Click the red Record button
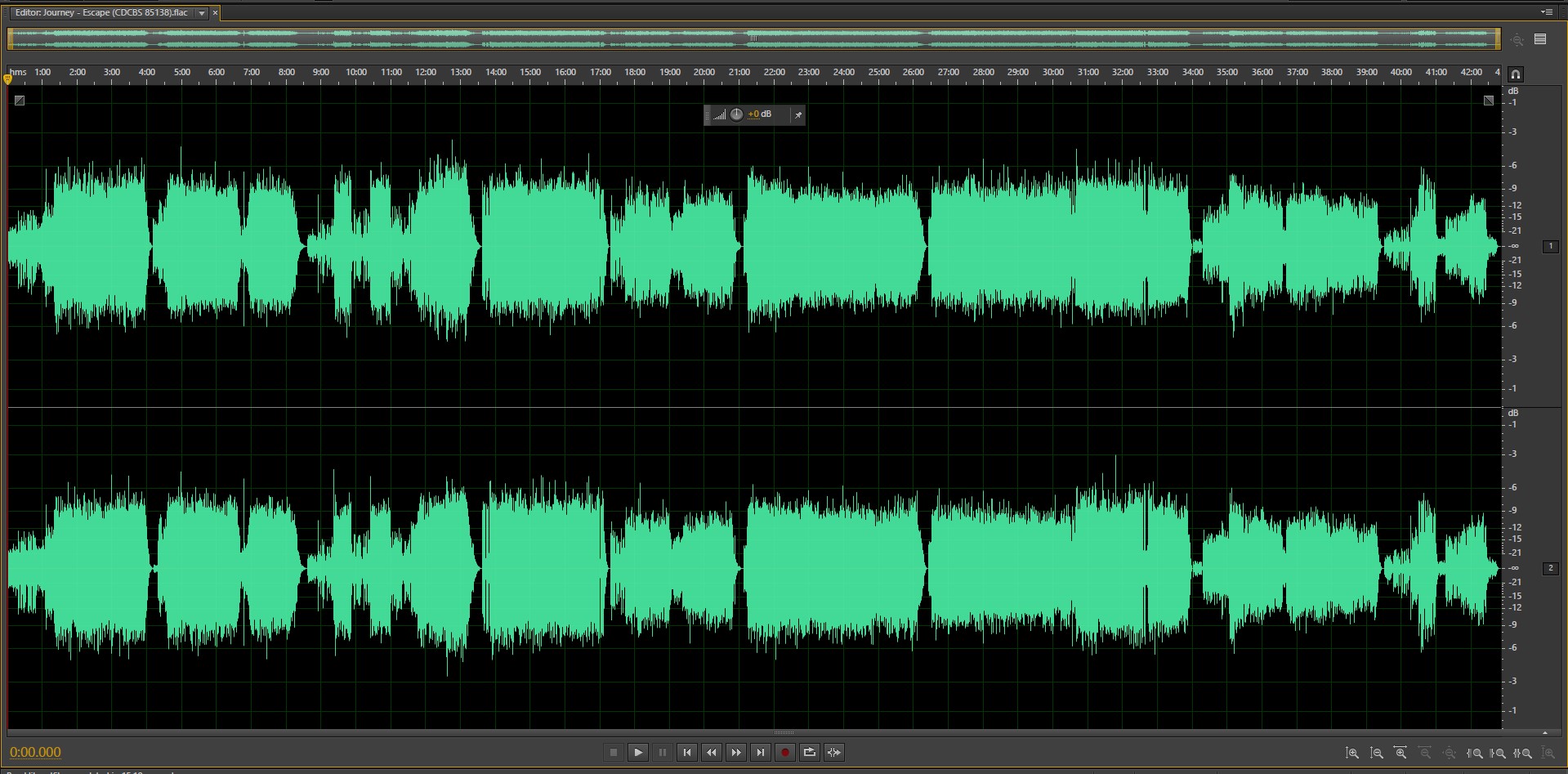 [x=784, y=752]
